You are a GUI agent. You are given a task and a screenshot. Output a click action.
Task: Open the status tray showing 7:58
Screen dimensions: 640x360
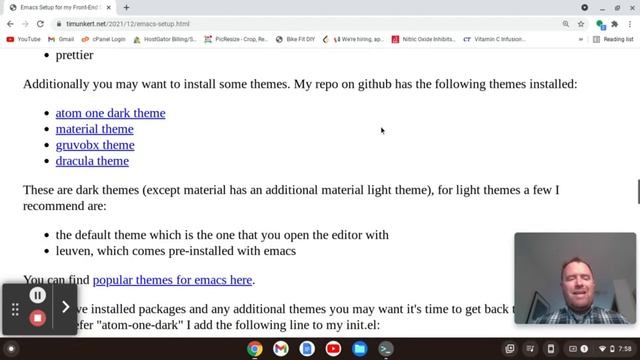pyautogui.click(x=615, y=349)
